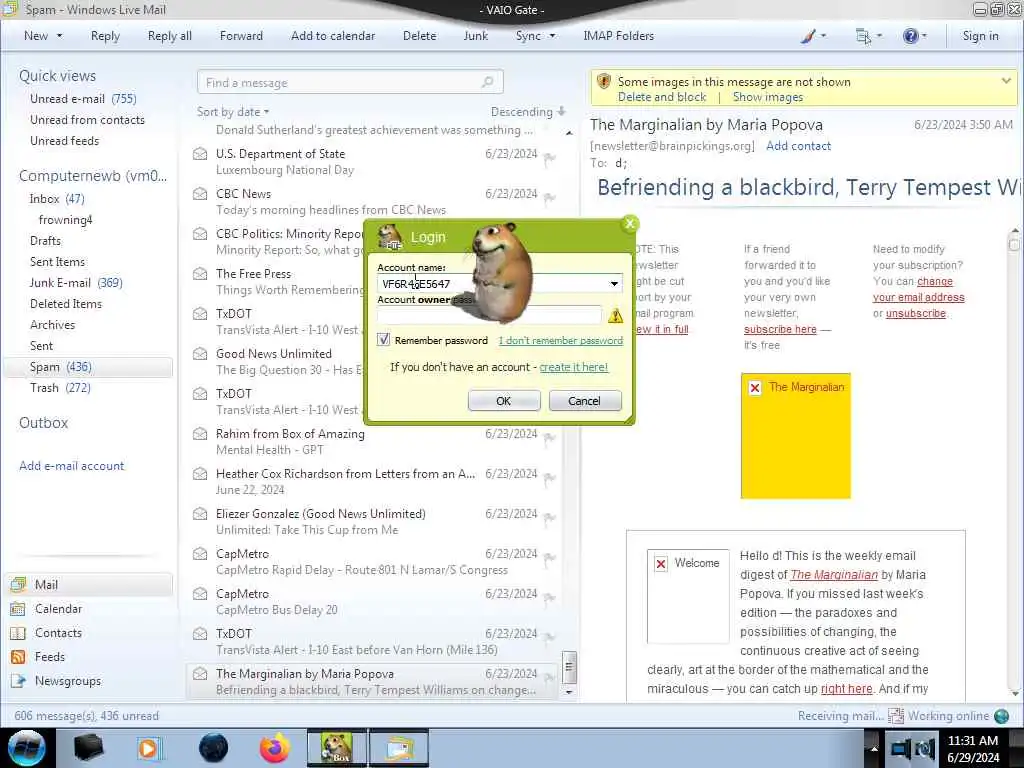Click Reply in the toolbar
The width and height of the screenshot is (1024, 768).
(x=105, y=36)
